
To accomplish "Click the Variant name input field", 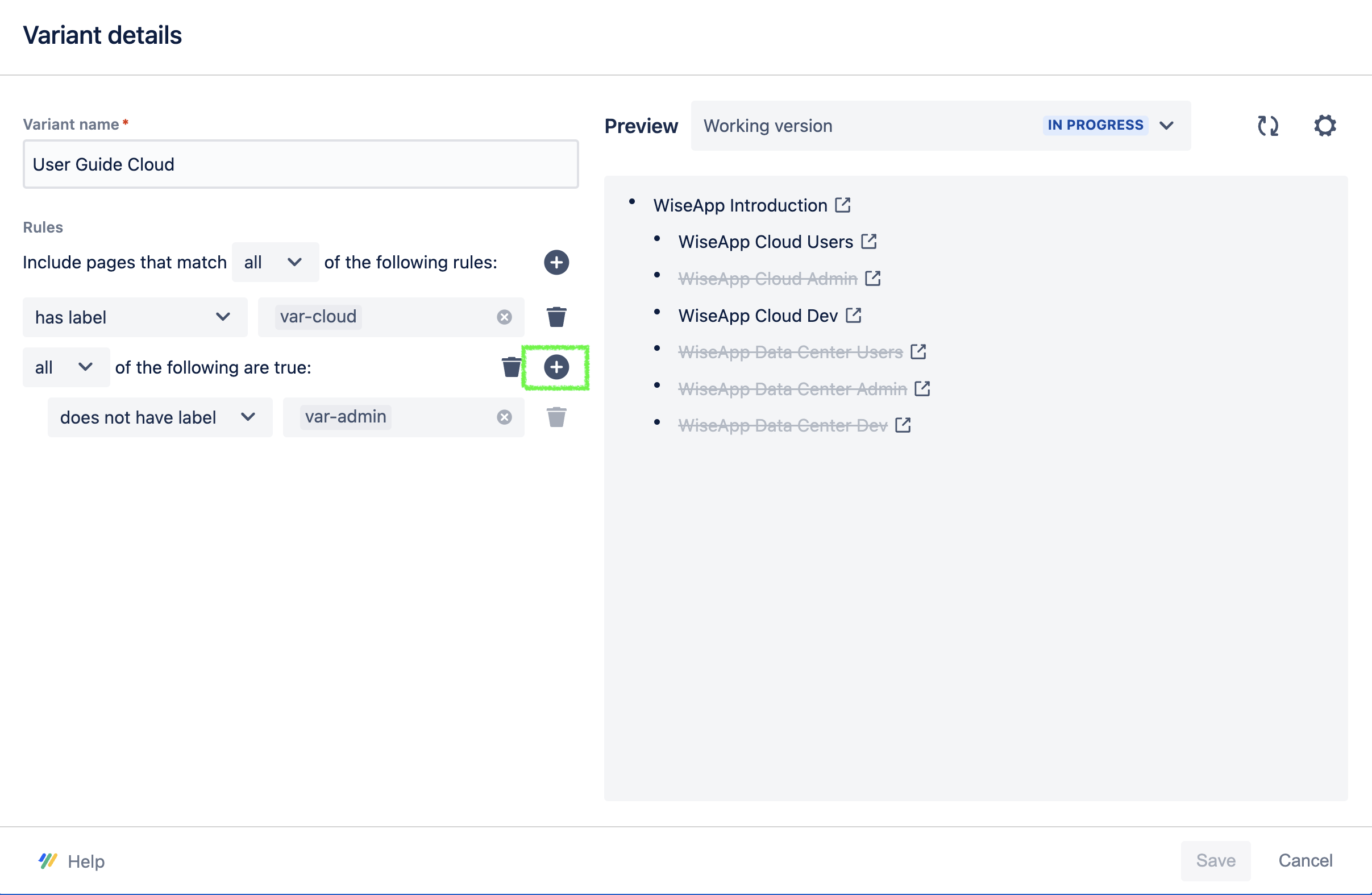I will pyautogui.click(x=300, y=164).
